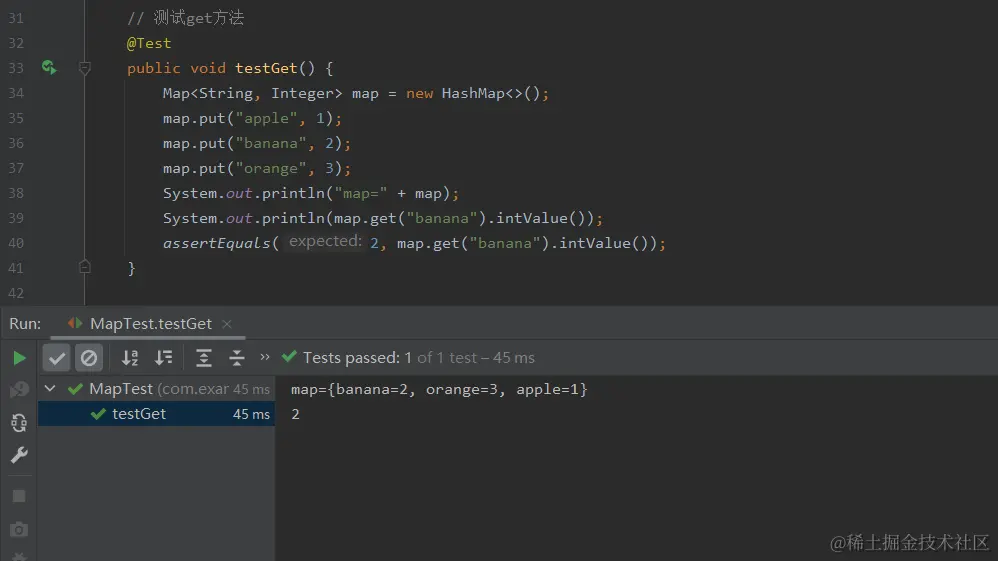Screen dimensions: 998x561
Task: Switch to the MapTest.testGet run tab
Action: pos(150,324)
